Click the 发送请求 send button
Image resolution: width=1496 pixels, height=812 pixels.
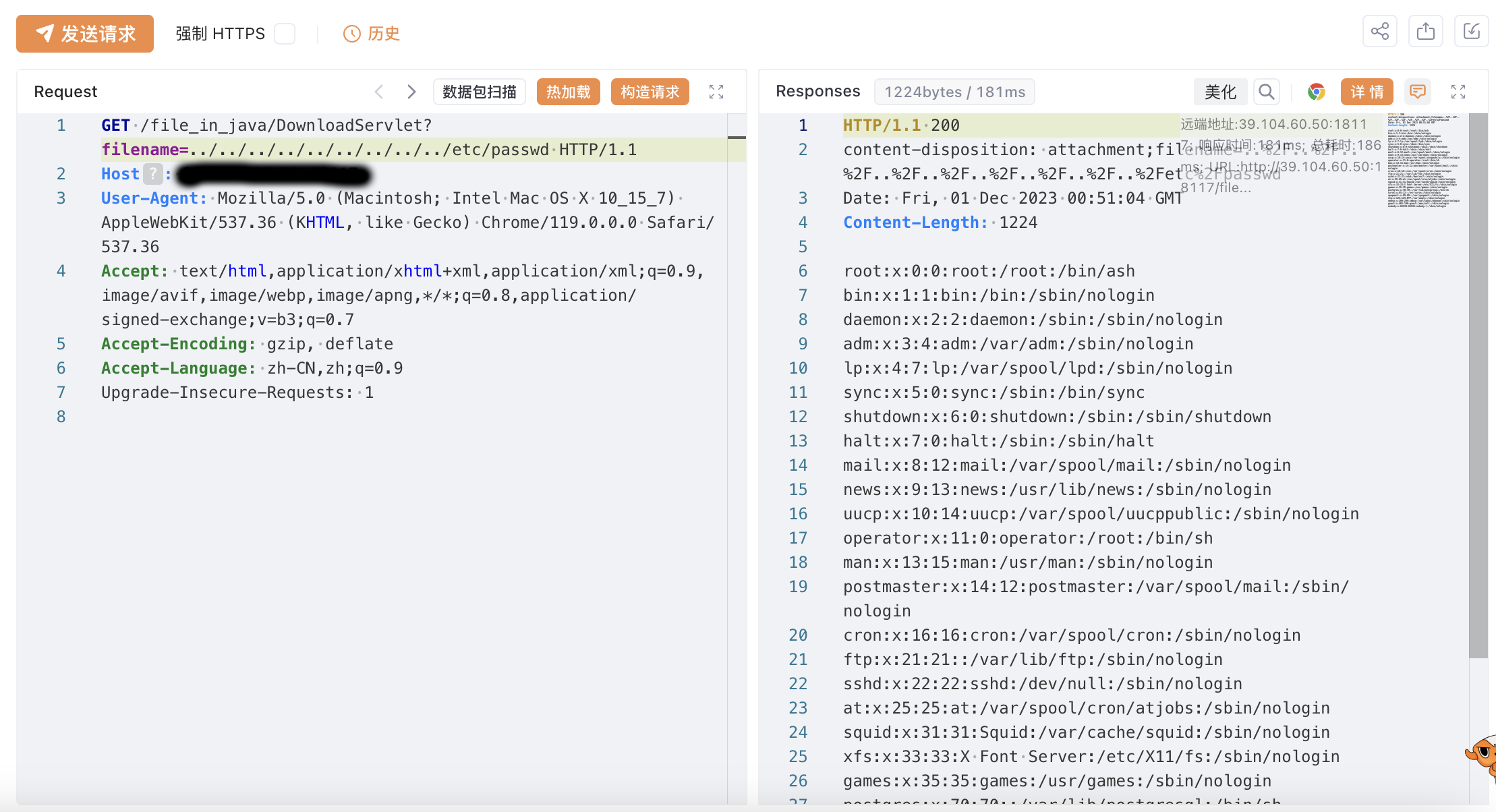[85, 34]
